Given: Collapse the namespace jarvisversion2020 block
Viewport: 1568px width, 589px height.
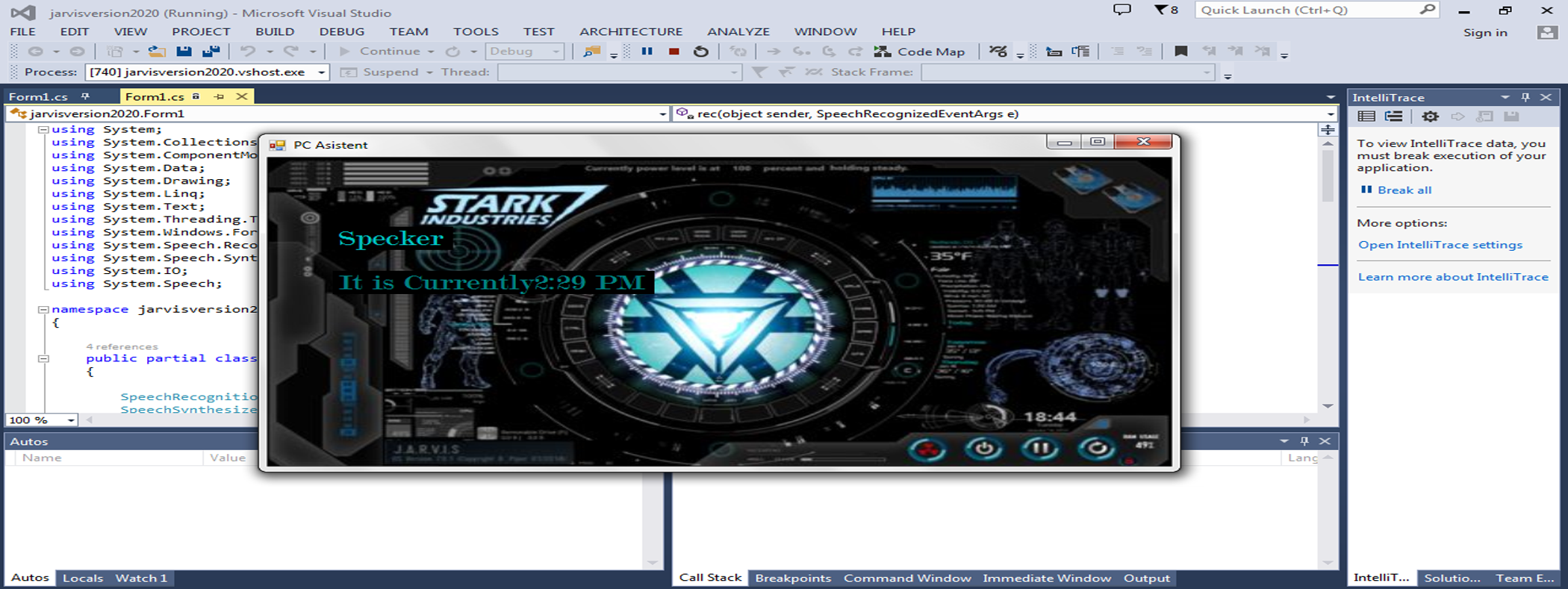Looking at the screenshot, I should [43, 310].
